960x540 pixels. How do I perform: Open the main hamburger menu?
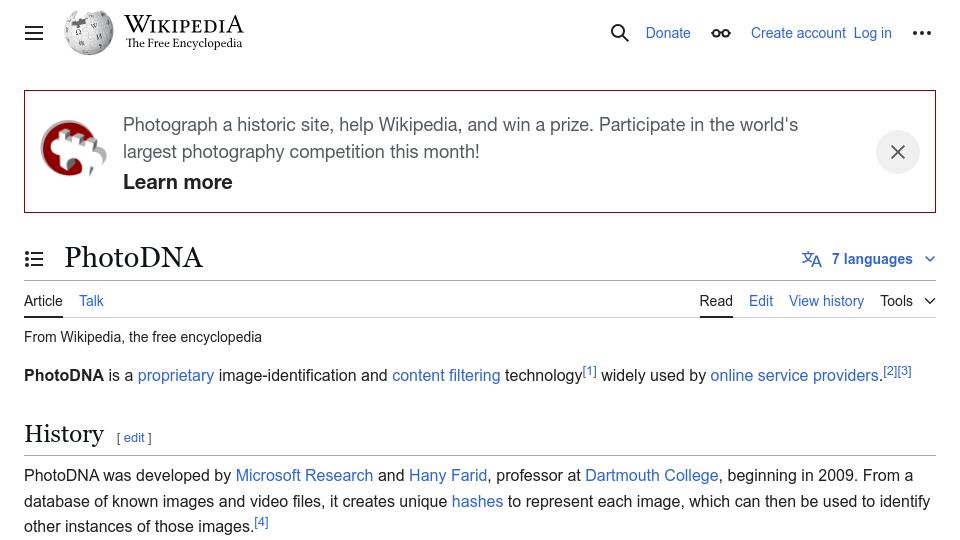click(34, 33)
